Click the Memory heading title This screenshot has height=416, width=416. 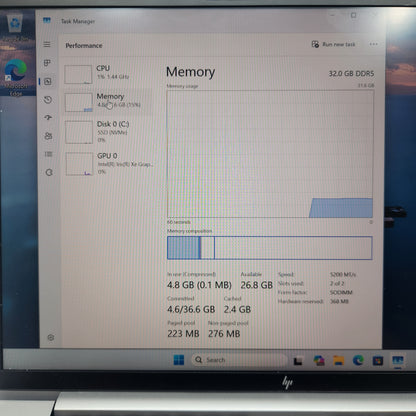point(190,72)
